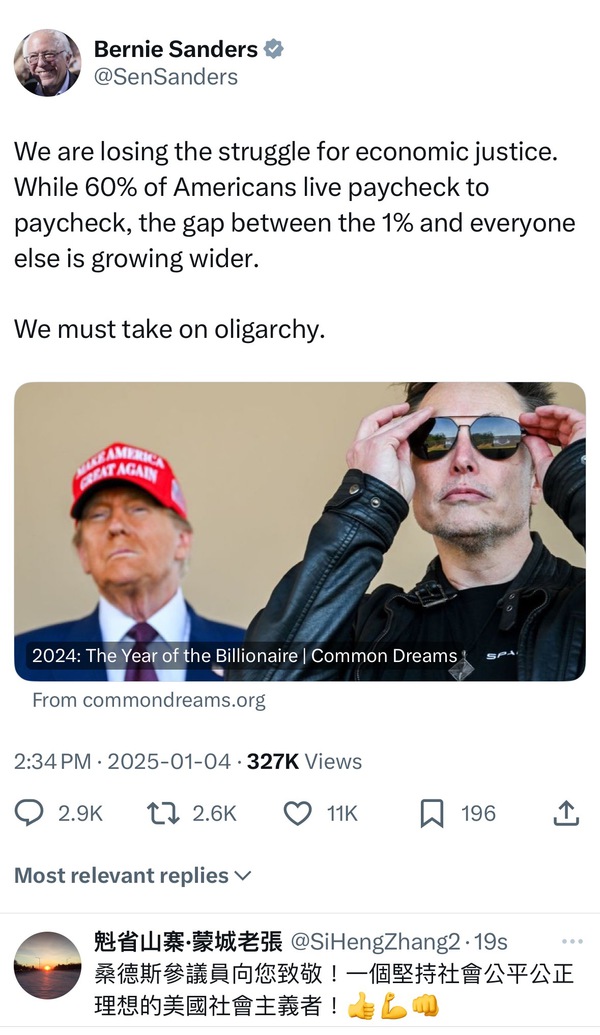Open '2024: The Year of the Billionaire' headline
This screenshot has width=600, height=1035.
point(165,656)
